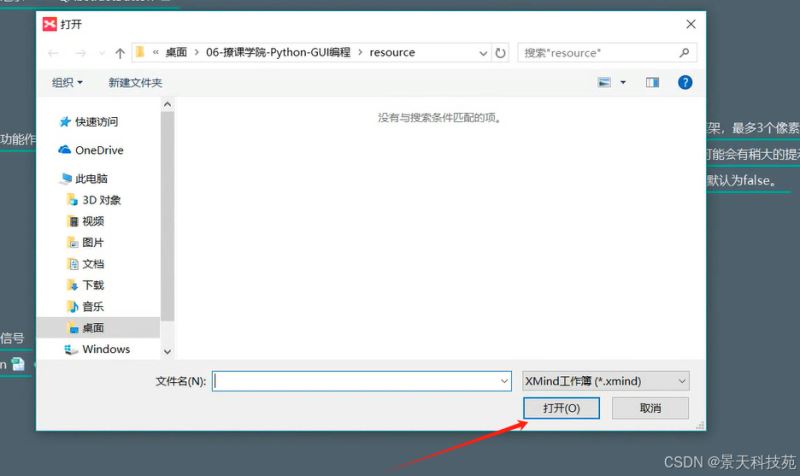Click the 默认为false text in XMind background
The width and height of the screenshot is (800, 476).
pos(742,181)
